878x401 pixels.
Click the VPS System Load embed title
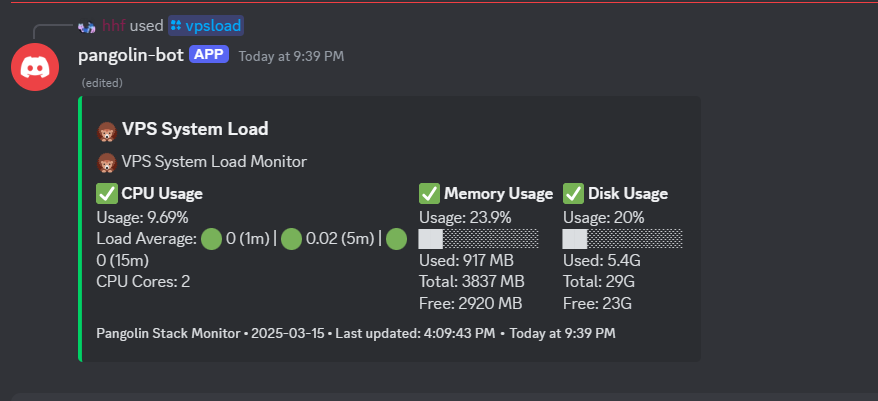(195, 129)
